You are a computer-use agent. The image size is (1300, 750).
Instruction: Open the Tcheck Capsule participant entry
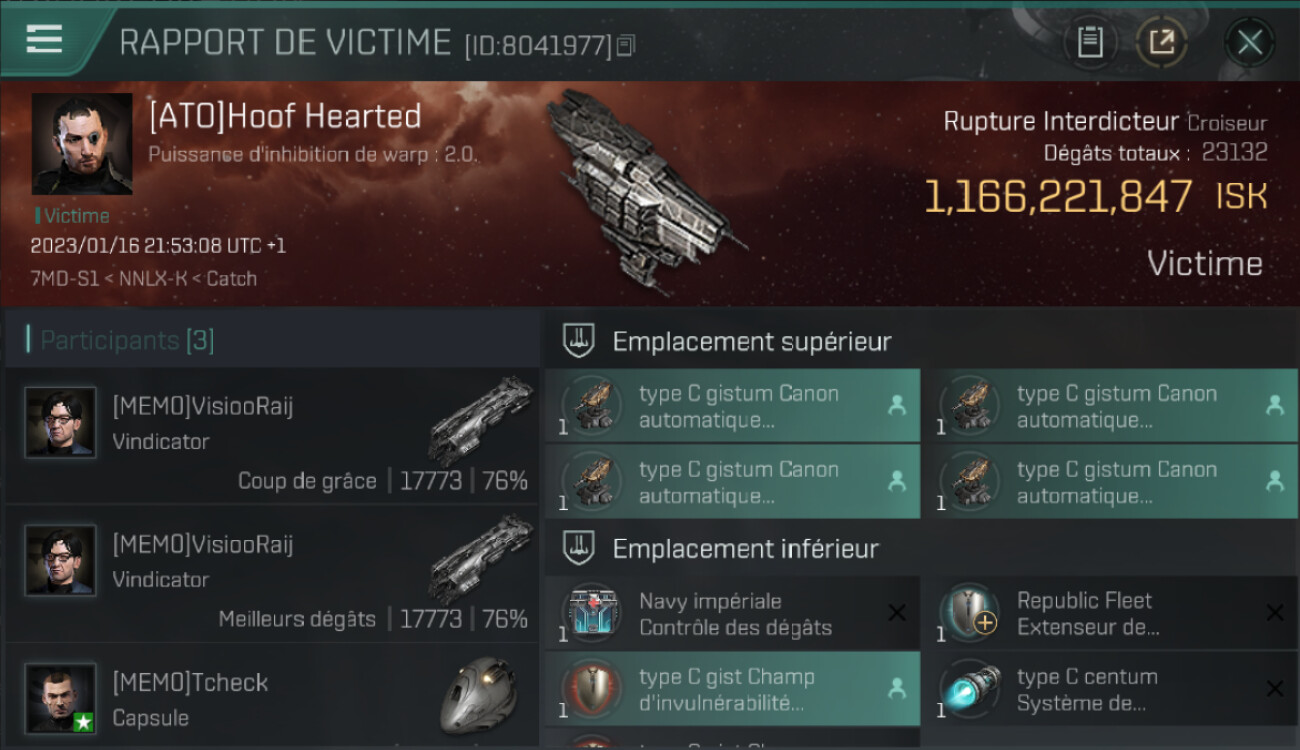click(x=272, y=697)
